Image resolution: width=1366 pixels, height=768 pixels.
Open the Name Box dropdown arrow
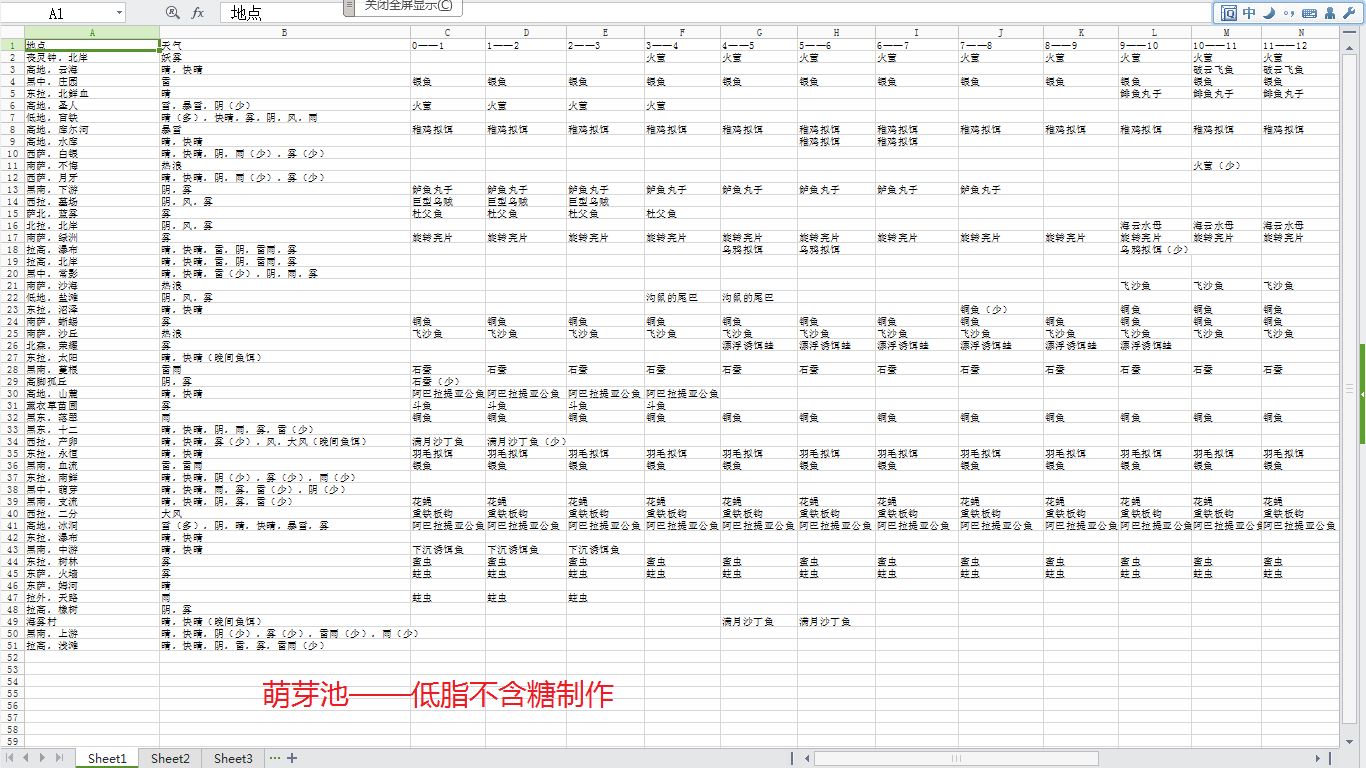[119, 13]
